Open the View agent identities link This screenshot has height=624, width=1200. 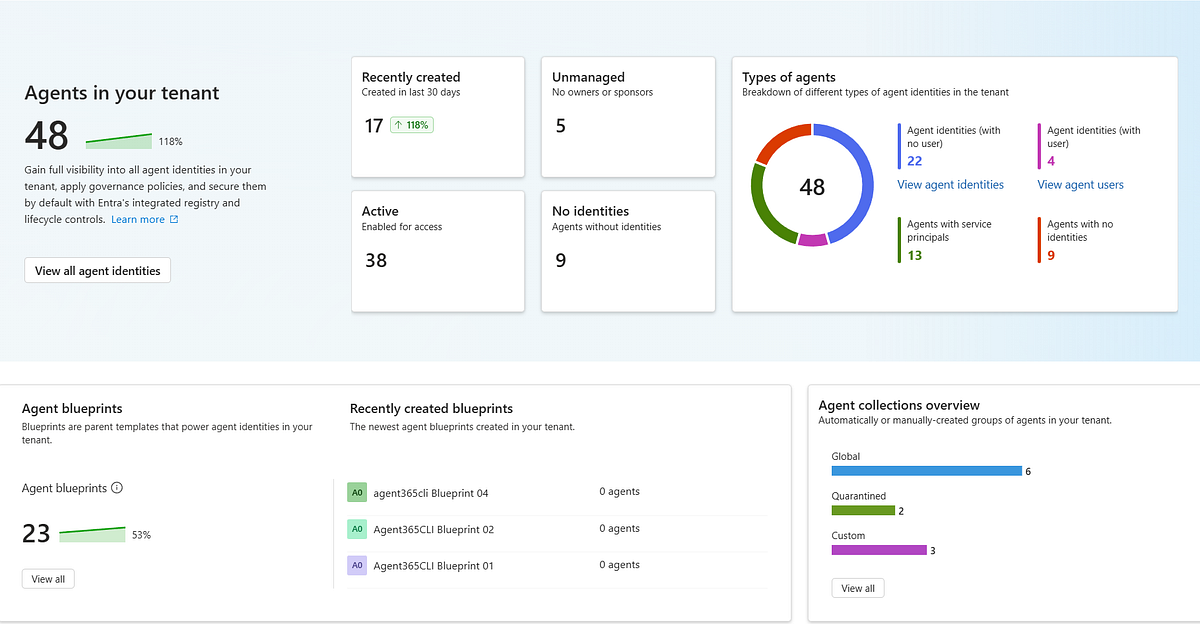950,184
